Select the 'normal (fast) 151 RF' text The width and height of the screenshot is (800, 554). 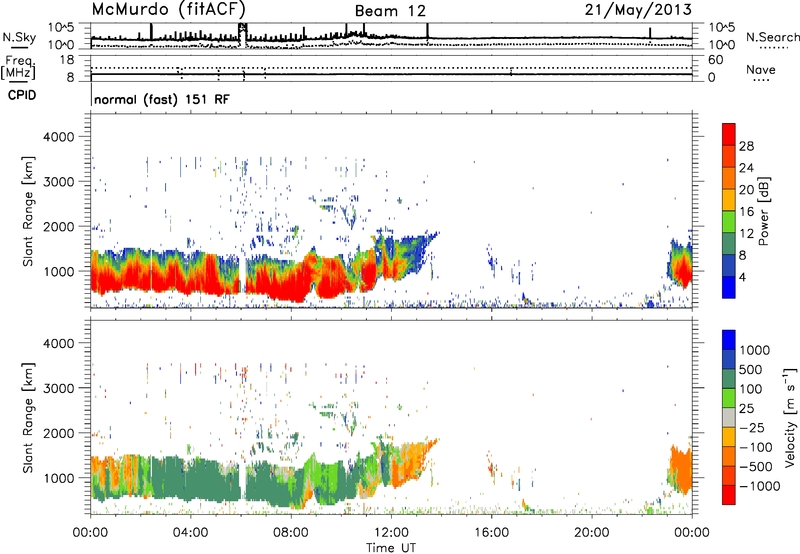click(162, 99)
